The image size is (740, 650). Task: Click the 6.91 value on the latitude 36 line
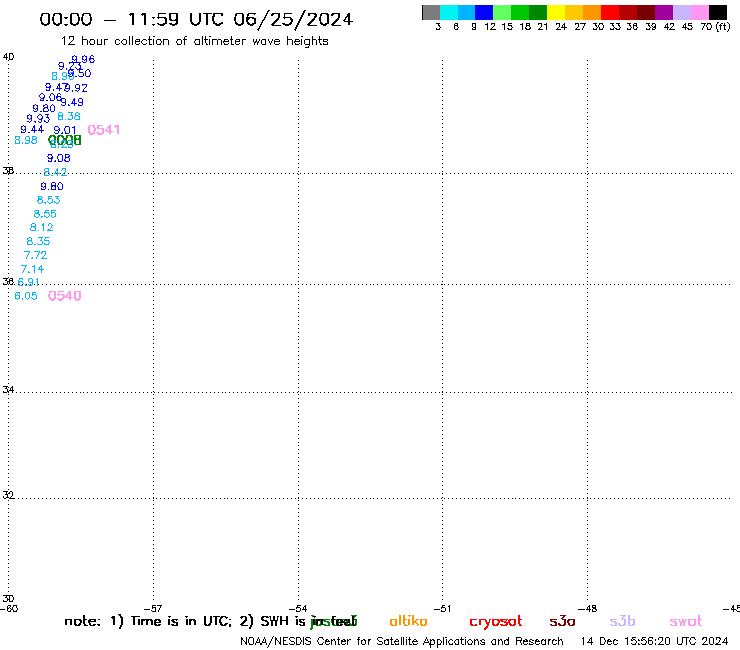[x=29, y=282]
